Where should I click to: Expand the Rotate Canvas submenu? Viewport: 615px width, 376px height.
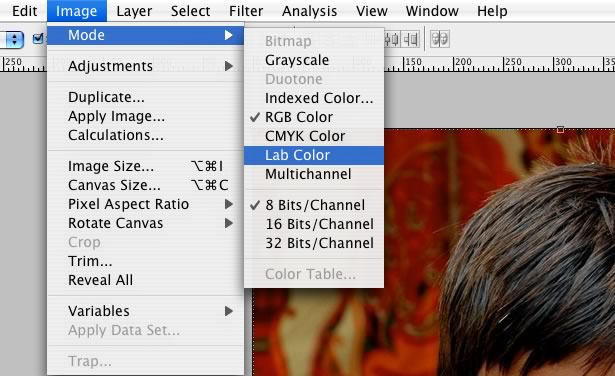146,223
